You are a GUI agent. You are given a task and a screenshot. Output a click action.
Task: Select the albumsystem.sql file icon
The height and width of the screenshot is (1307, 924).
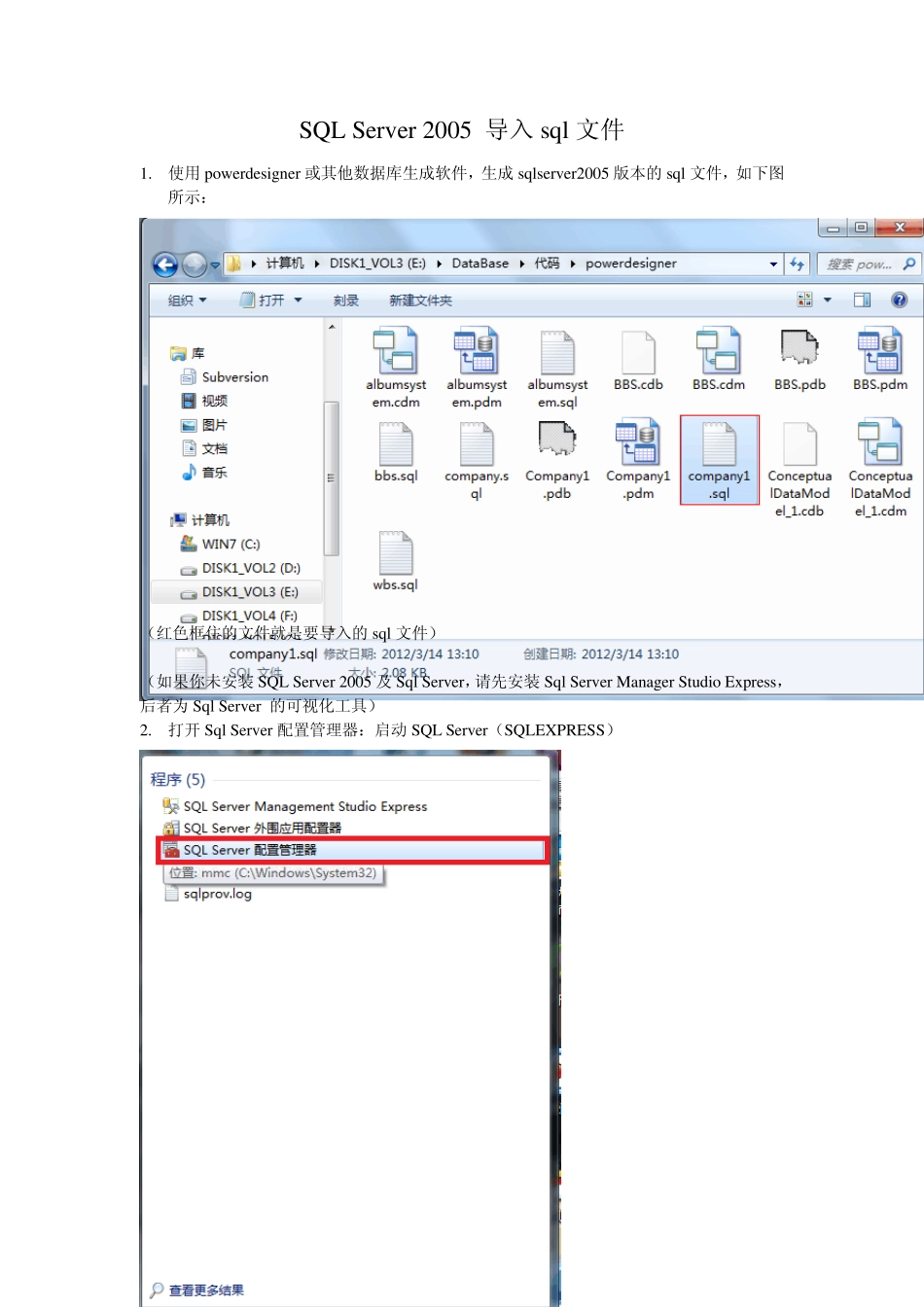(557, 352)
